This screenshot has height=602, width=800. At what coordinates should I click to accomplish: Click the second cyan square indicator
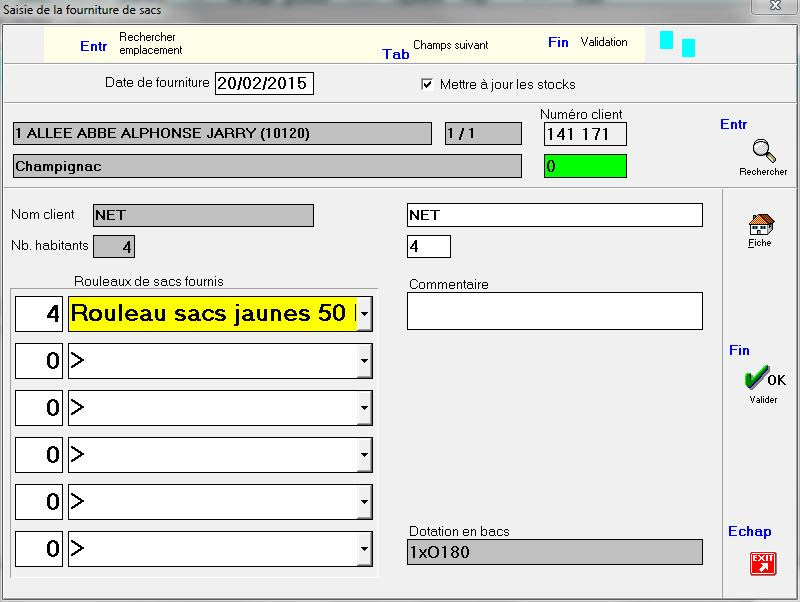pyautogui.click(x=688, y=48)
